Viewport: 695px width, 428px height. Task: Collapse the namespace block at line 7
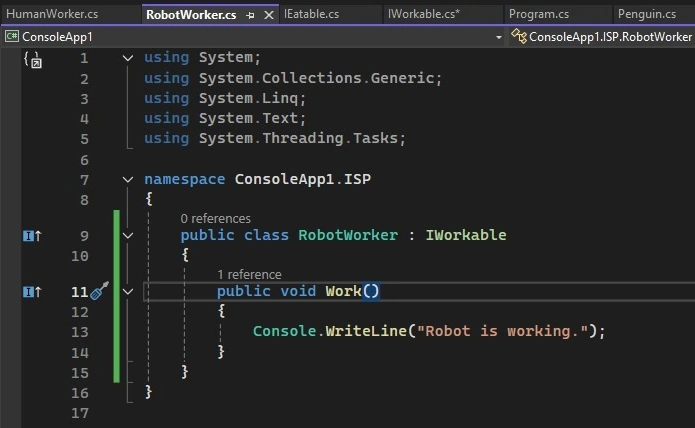click(x=128, y=179)
